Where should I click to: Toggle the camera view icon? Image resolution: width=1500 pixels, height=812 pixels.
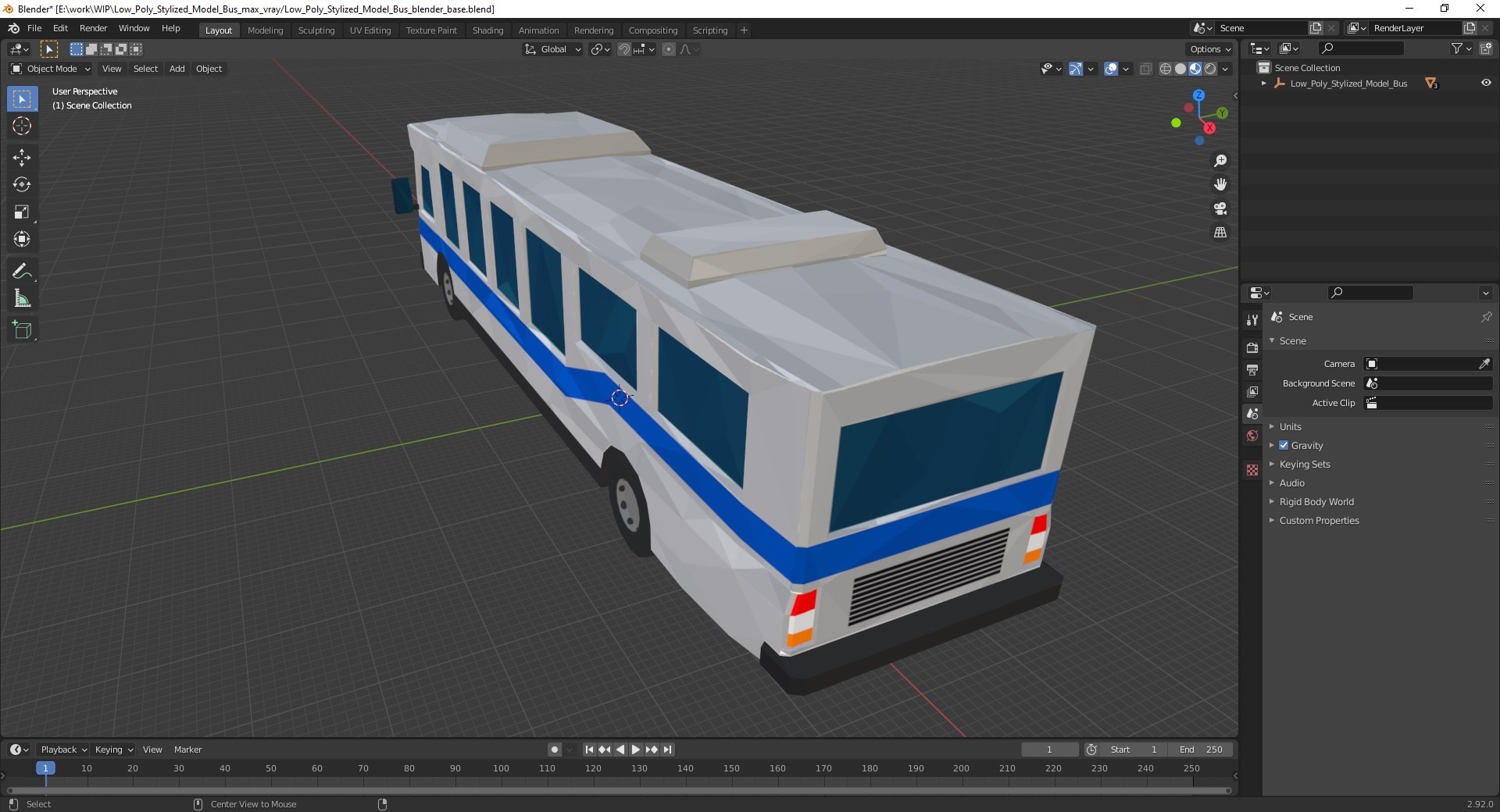click(x=1220, y=208)
